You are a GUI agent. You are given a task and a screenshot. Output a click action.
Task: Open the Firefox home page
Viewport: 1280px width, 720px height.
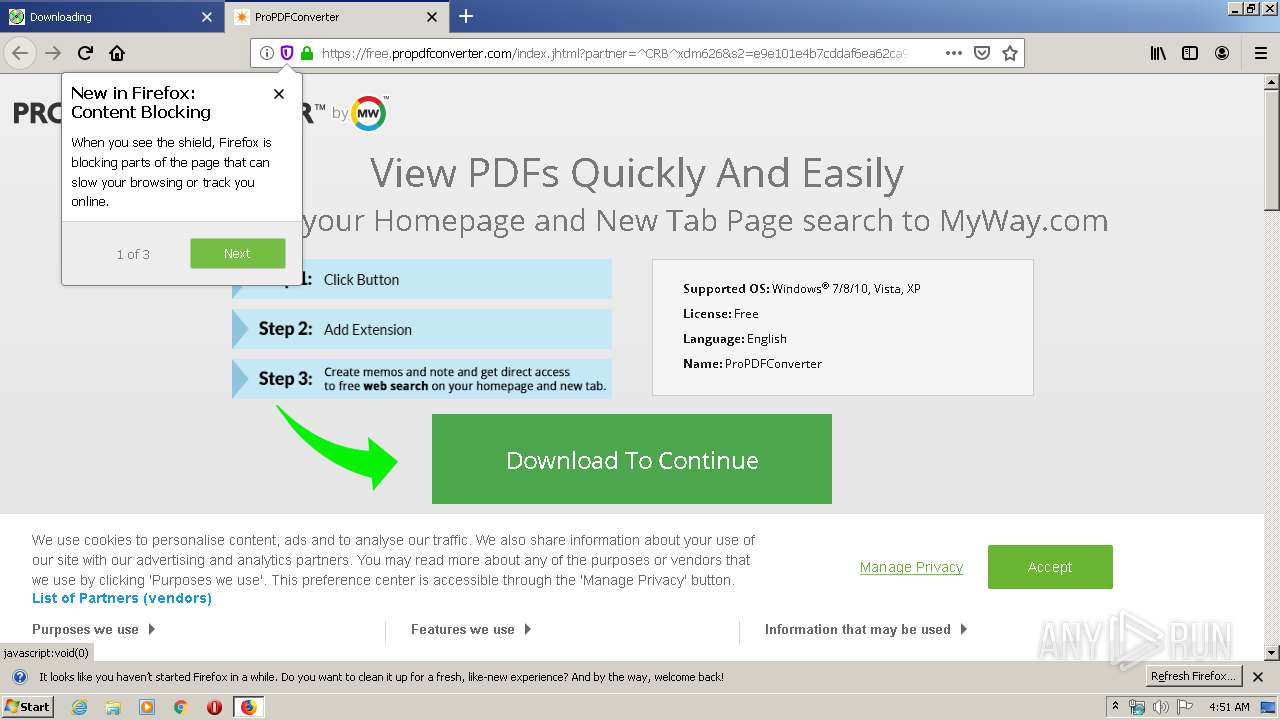[117, 53]
